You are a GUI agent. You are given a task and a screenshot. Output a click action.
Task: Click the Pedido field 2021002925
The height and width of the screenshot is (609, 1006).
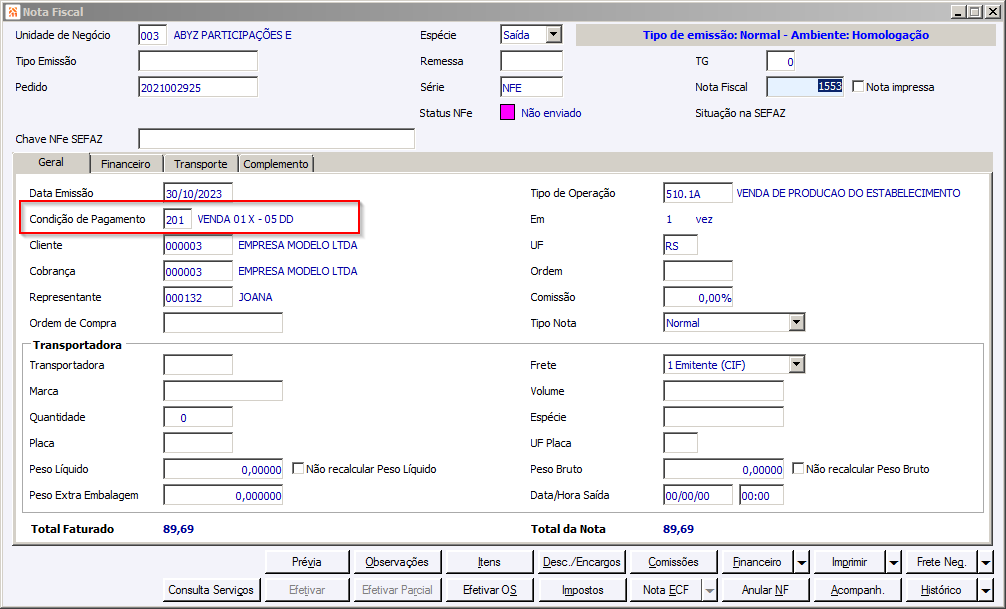[x=198, y=87]
